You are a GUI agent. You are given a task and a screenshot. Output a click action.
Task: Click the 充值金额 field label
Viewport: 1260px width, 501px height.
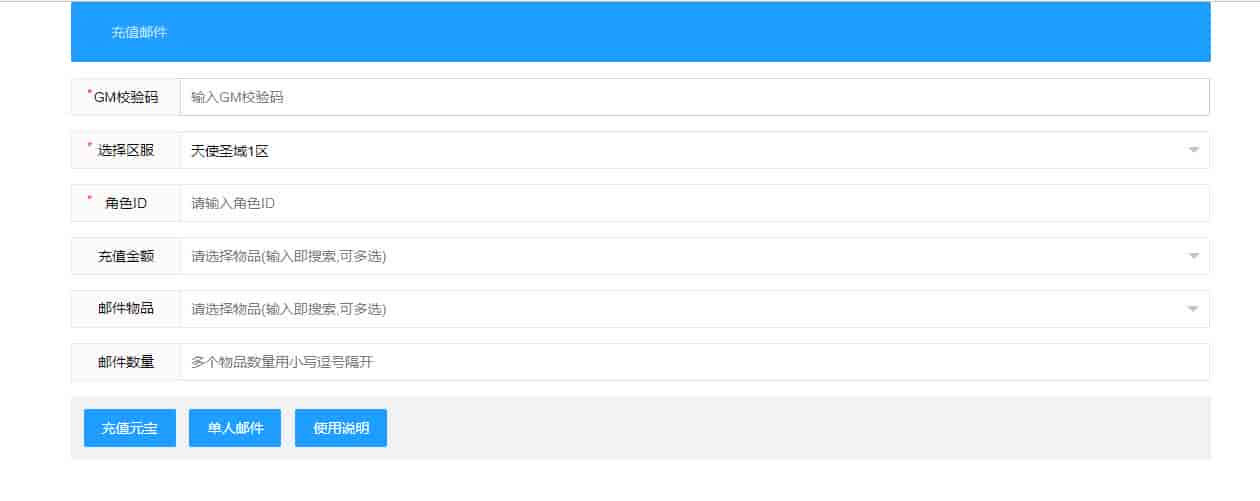pos(126,256)
